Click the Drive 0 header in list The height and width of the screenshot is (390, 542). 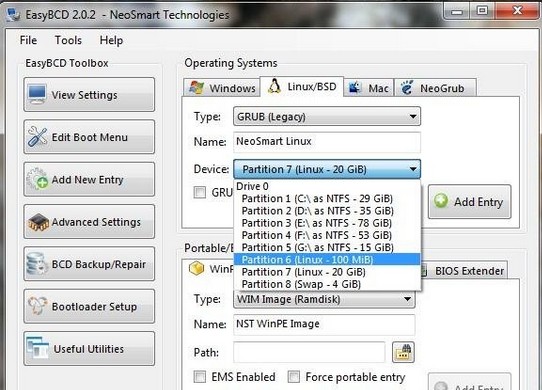327,186
